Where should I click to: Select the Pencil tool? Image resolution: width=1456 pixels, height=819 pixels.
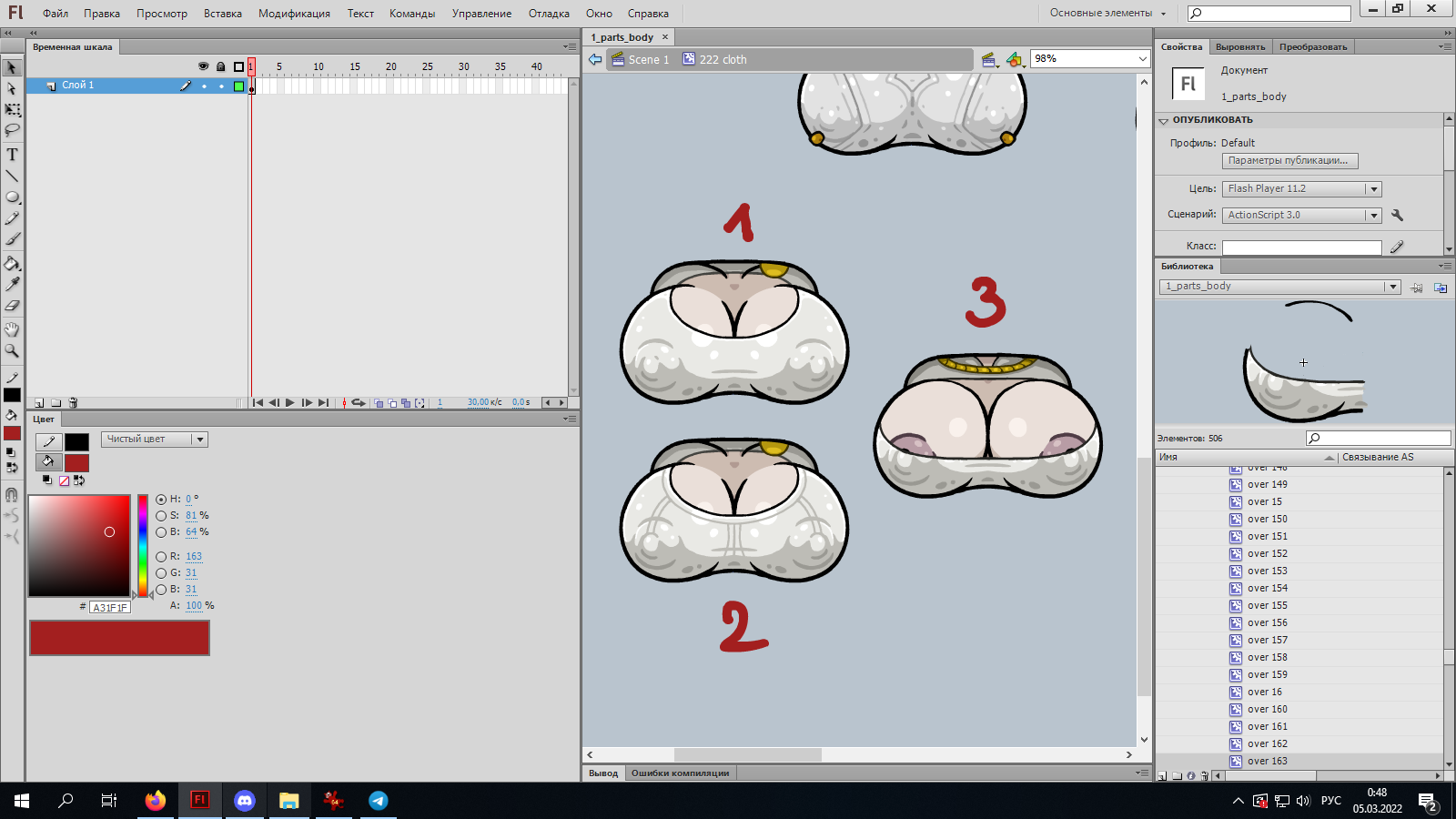(12, 218)
